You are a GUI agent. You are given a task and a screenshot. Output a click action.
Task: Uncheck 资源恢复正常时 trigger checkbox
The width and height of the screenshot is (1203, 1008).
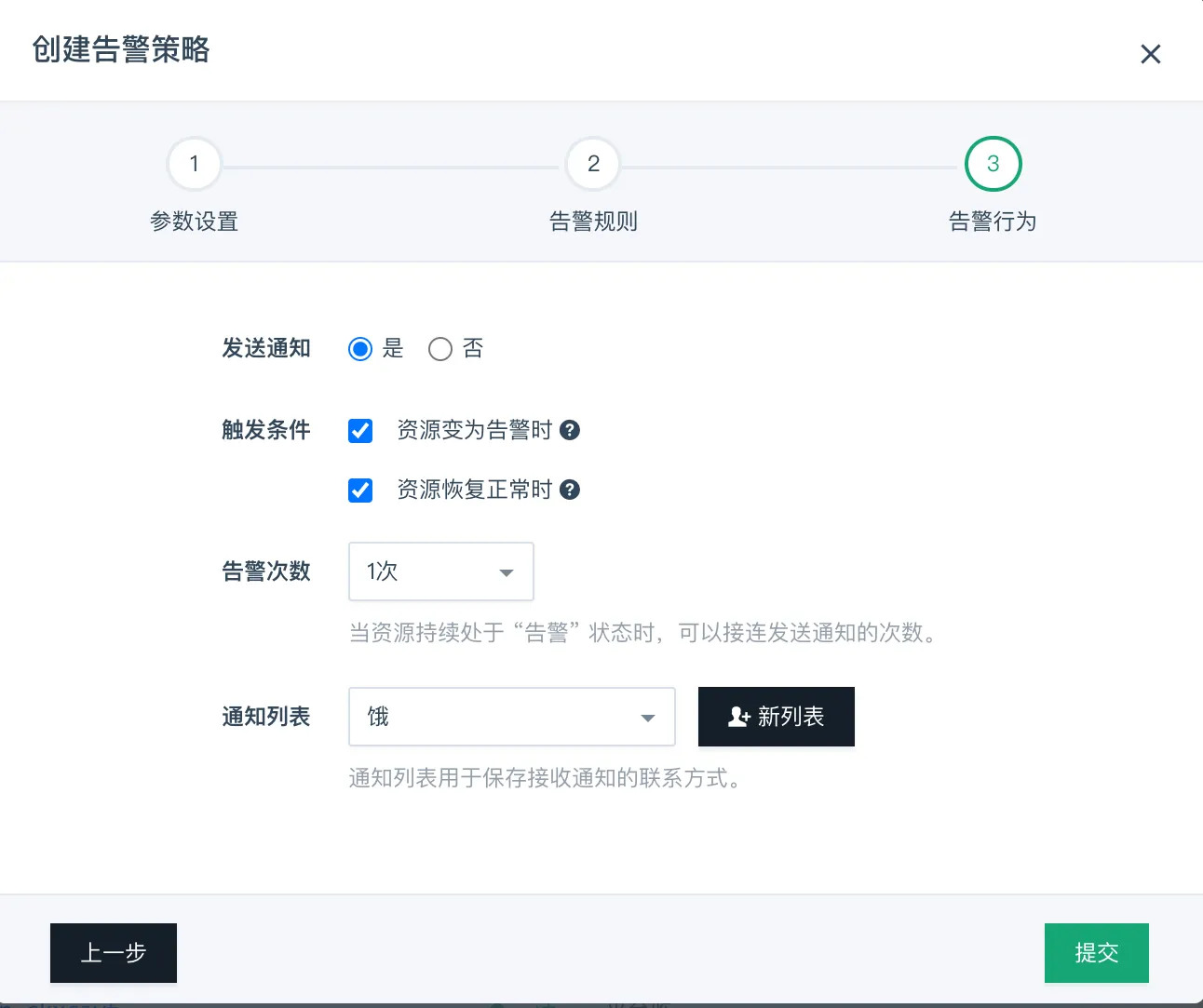(360, 491)
